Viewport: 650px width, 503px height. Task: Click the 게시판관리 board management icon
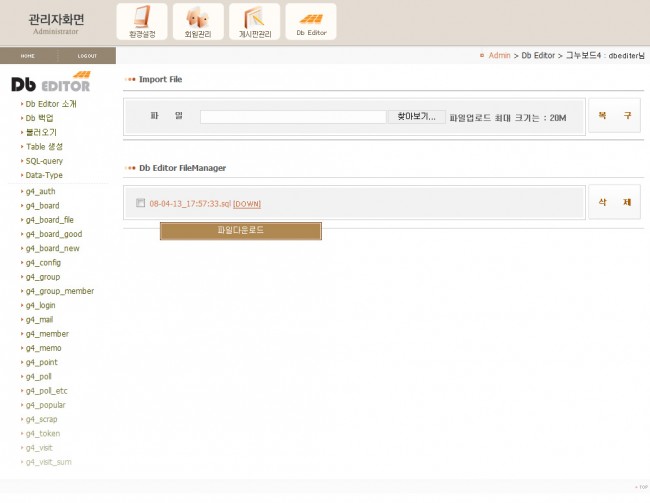pos(254,21)
